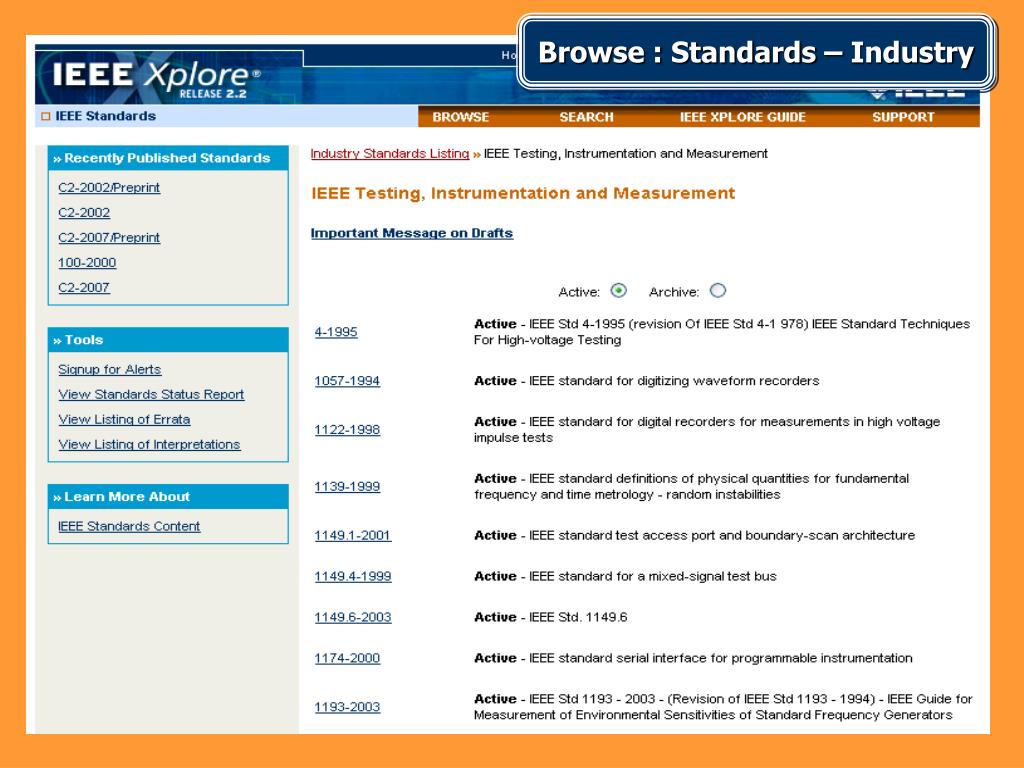Screen dimensions: 1024x768
Task: Open View Standards Status Report
Action: 151,394
